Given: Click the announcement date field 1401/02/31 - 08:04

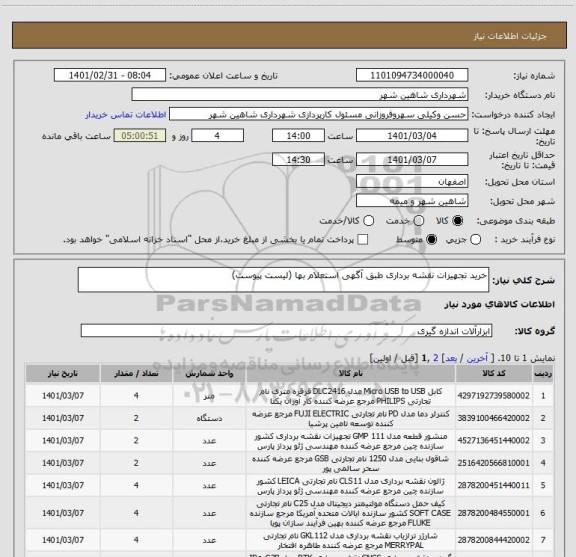Looking at the screenshot, I should point(110,75).
